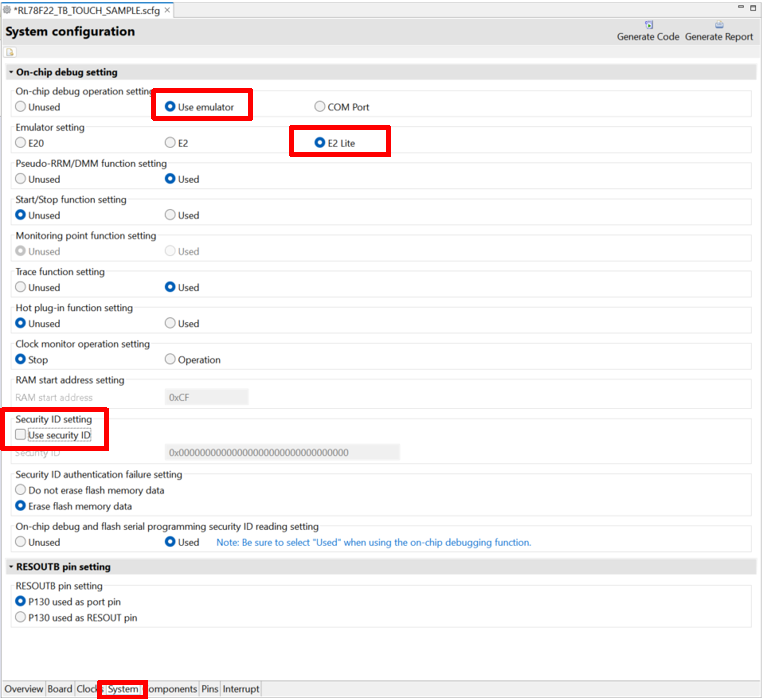Click the Security ID hex value field
762x699 pixels.
(x=282, y=452)
